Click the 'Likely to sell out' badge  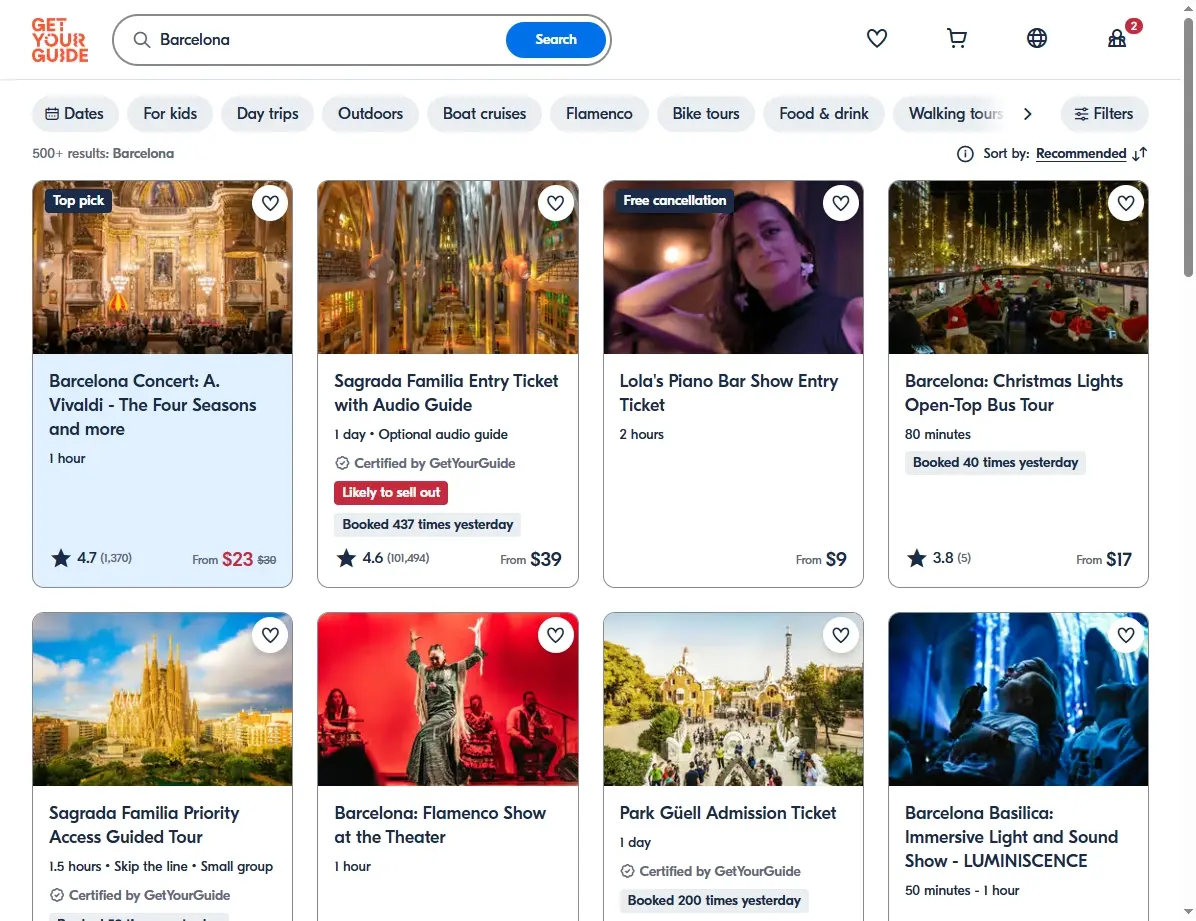tap(391, 493)
